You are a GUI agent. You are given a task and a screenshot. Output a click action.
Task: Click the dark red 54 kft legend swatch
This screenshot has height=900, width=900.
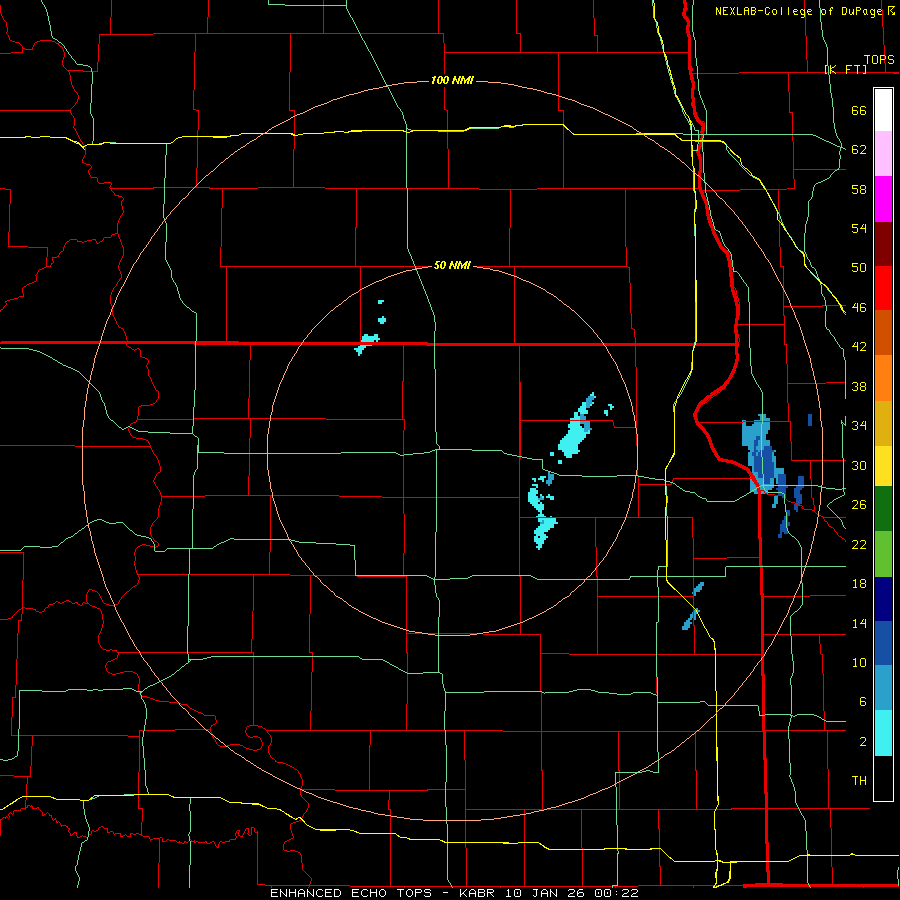(x=883, y=244)
